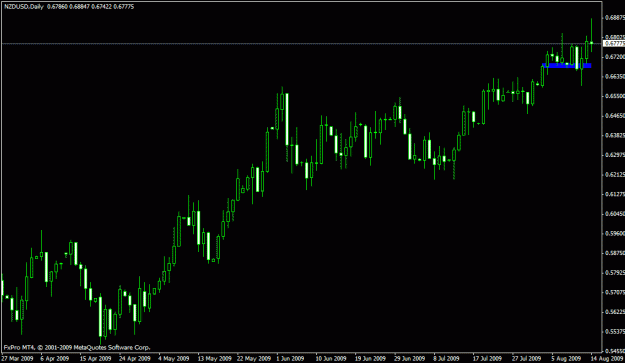The image size is (625, 363).
Task: Click the 0.5960 price scale label
Action: tap(615, 233)
